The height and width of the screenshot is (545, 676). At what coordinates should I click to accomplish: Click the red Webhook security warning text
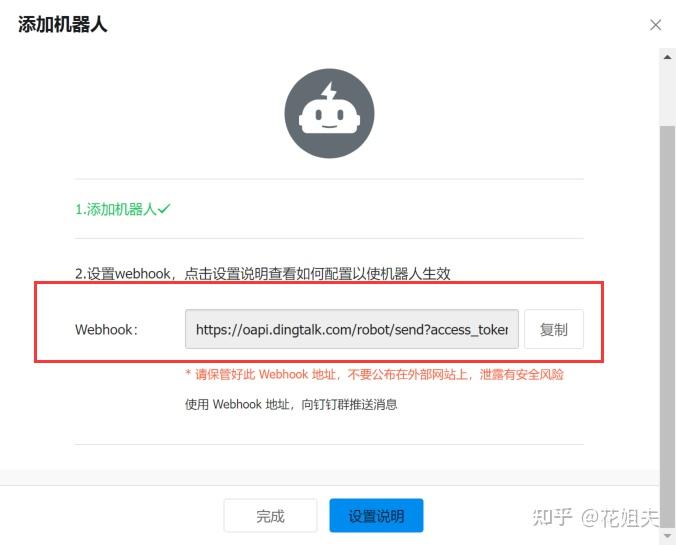tap(374, 374)
